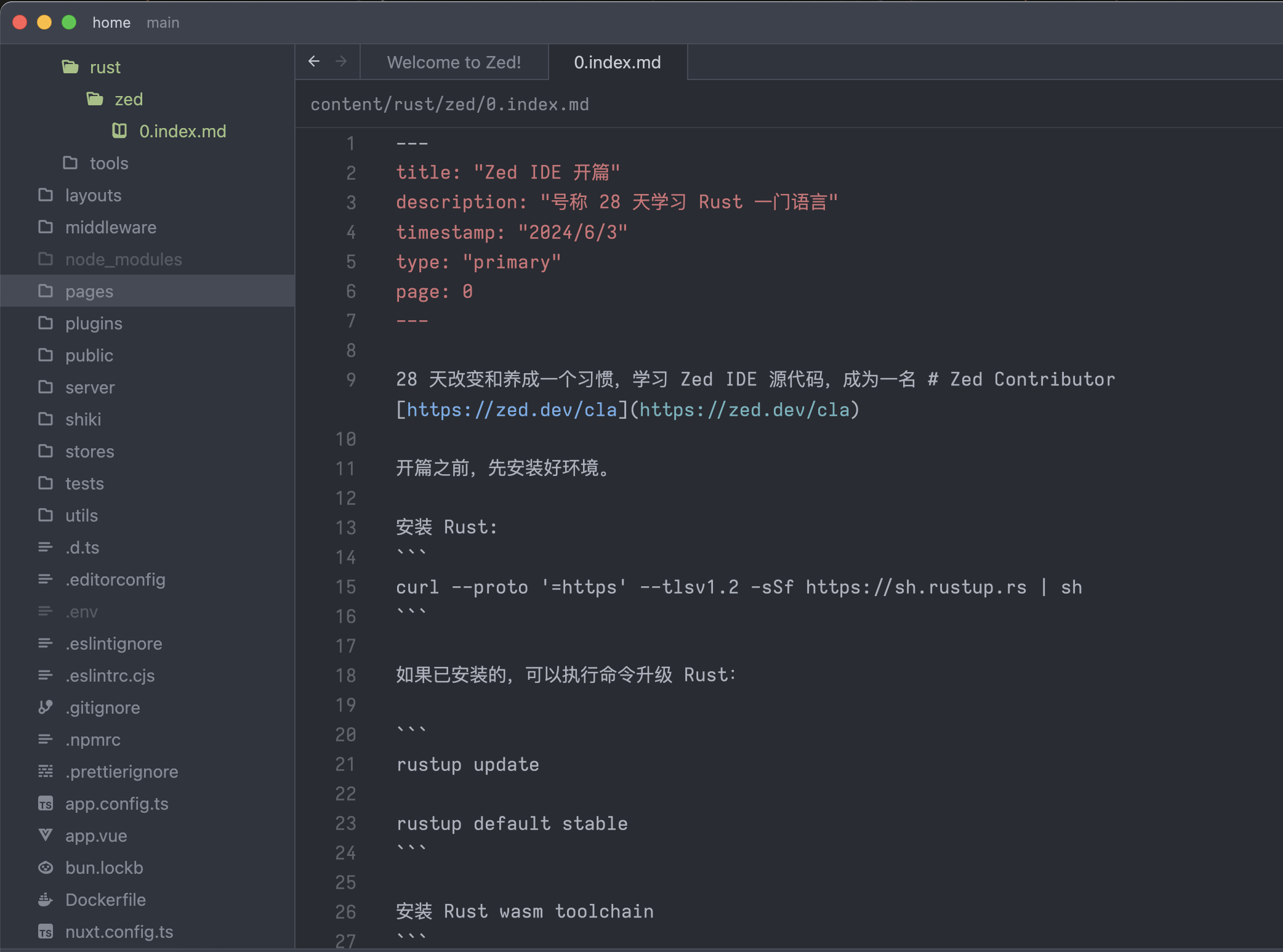1283x952 pixels.
Task: Go forward with the right arrow button
Action: click(341, 62)
